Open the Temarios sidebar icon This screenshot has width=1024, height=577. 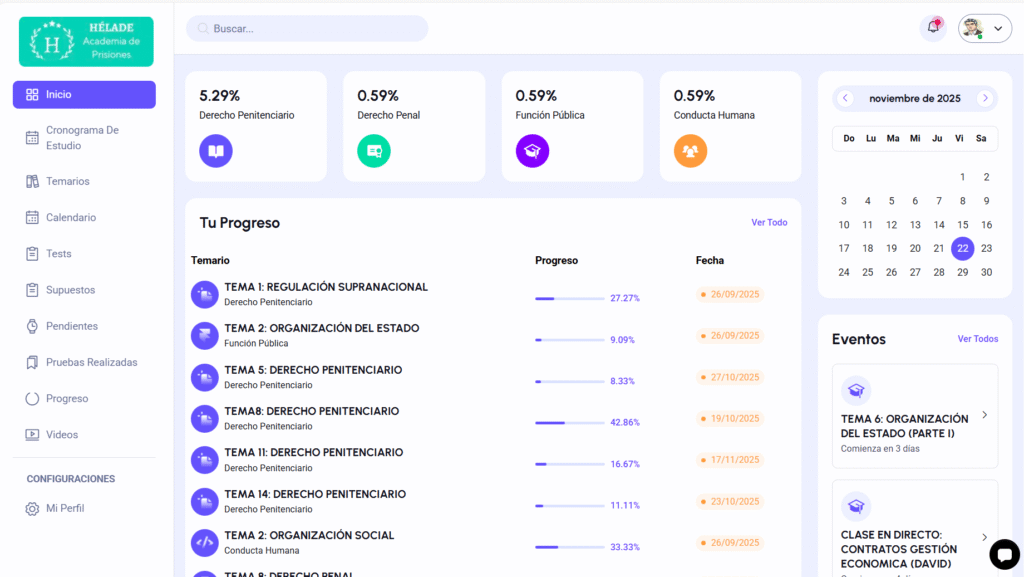click(34, 181)
